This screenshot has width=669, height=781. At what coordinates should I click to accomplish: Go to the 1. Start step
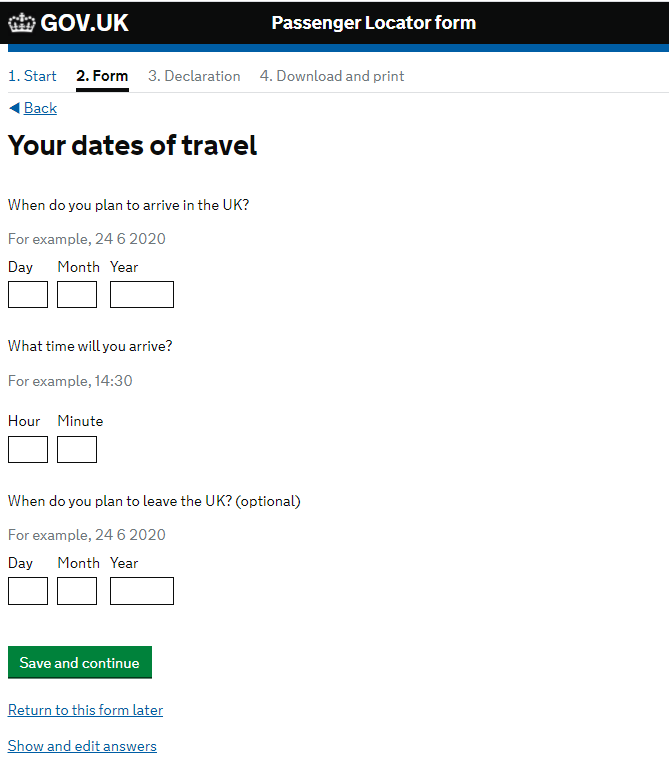pyautogui.click(x=32, y=76)
